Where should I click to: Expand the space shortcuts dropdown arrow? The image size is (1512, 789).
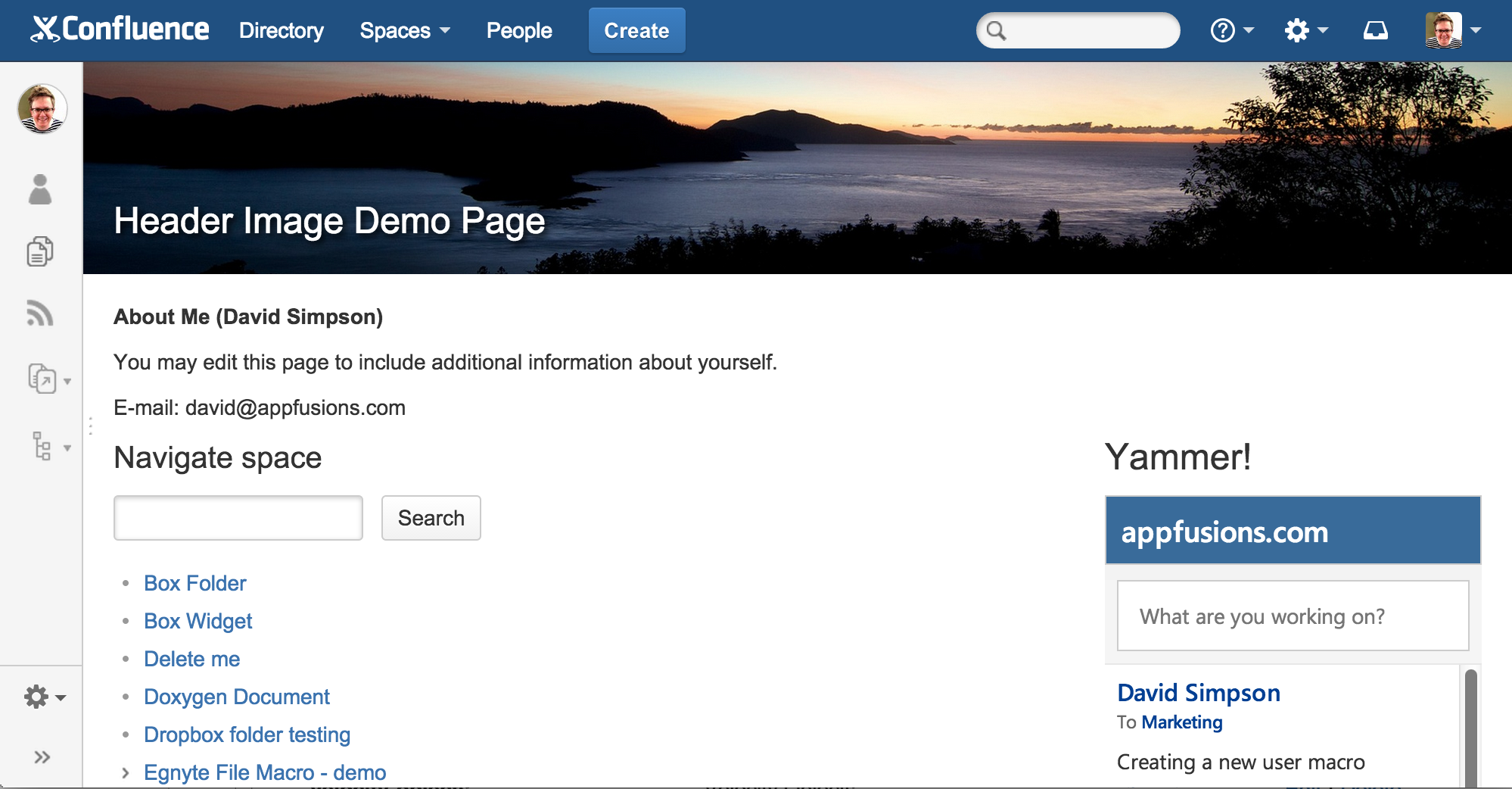point(67,381)
